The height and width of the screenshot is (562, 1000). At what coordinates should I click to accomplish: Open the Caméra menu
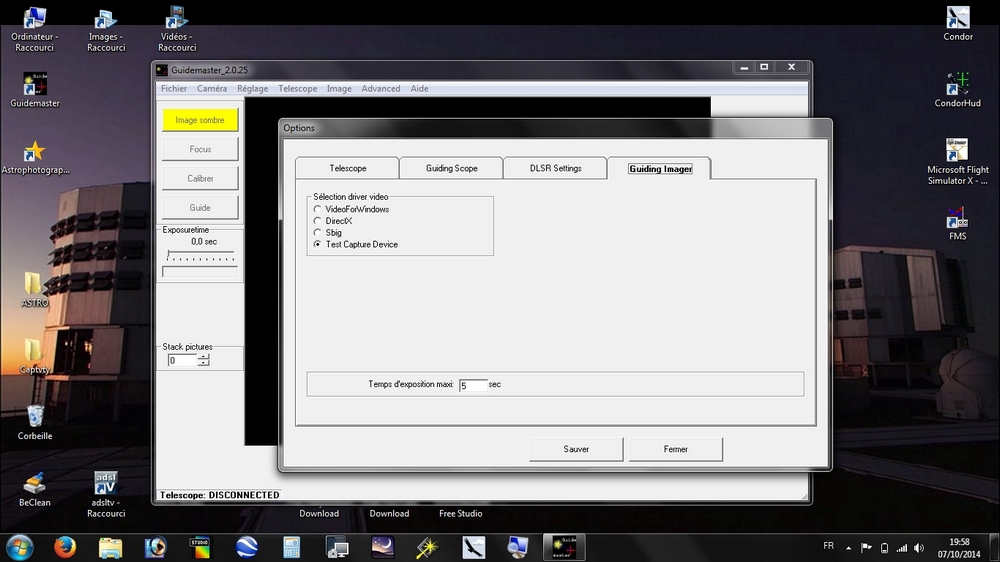(212, 89)
